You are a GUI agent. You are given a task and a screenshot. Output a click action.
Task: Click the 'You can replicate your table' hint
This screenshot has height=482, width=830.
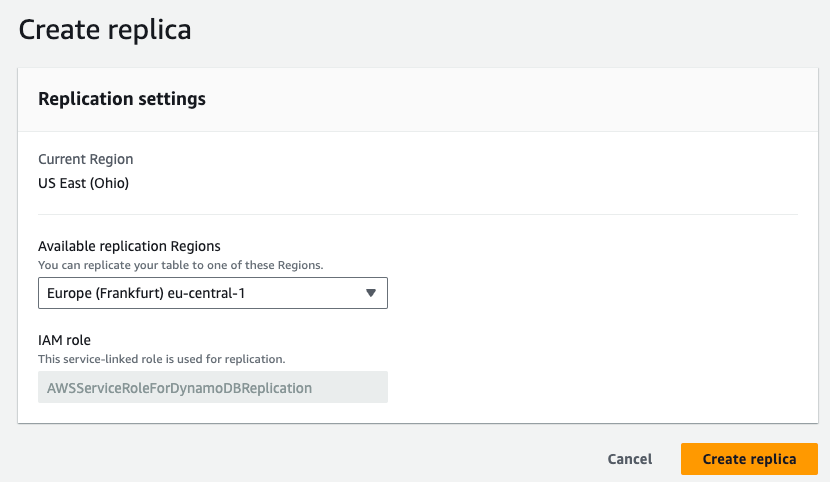tap(180, 265)
